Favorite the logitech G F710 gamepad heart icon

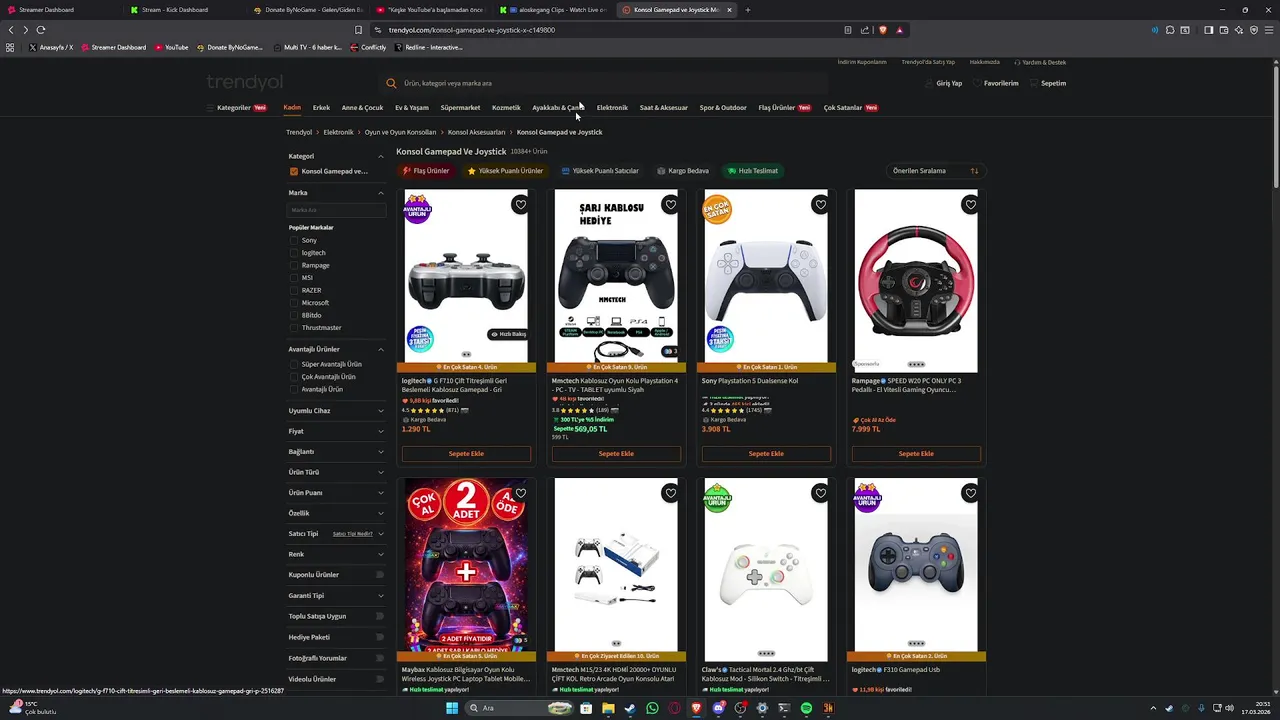(520, 205)
